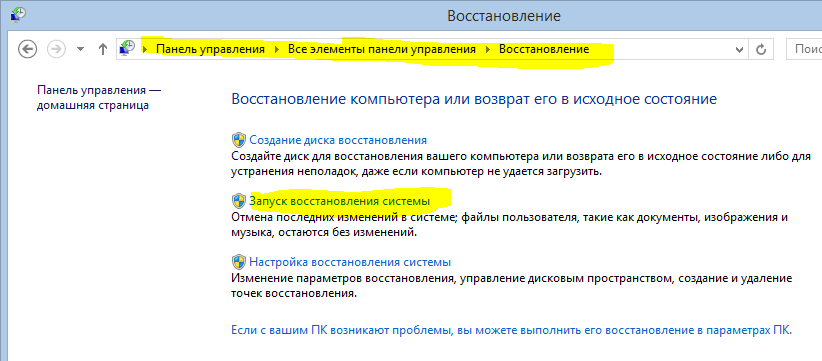Click the Восстановление window title text
This screenshot has height=361, width=822.
(x=504, y=16)
